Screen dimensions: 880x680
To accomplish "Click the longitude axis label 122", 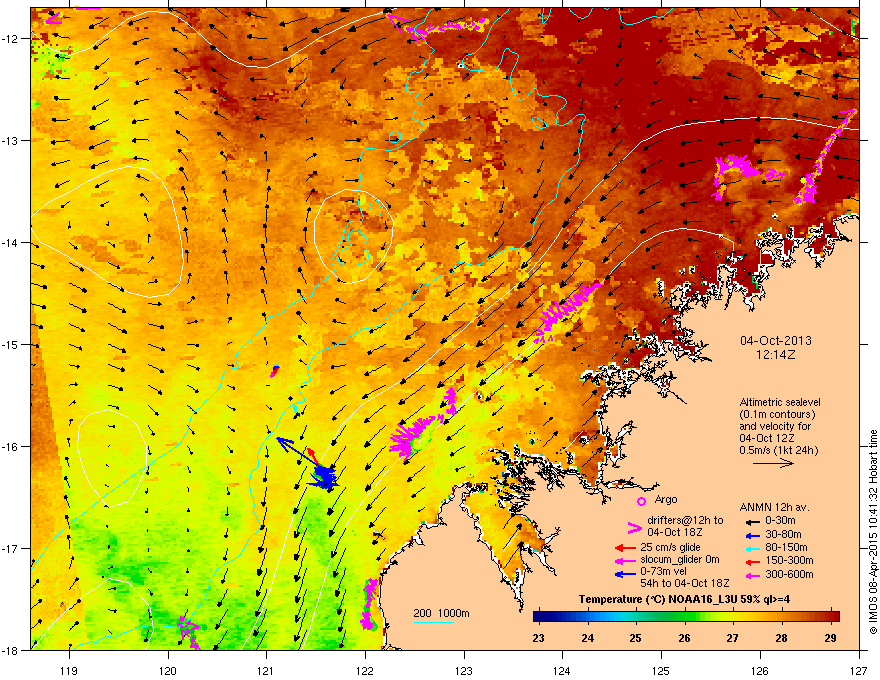I will [x=365, y=670].
